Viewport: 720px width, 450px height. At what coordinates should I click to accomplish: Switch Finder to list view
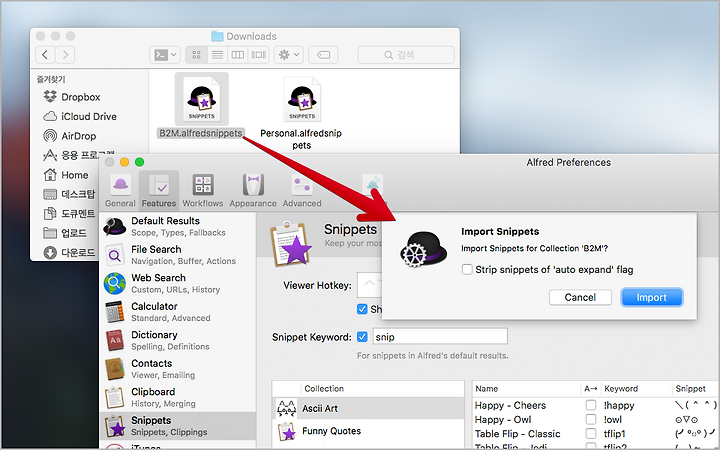click(217, 55)
